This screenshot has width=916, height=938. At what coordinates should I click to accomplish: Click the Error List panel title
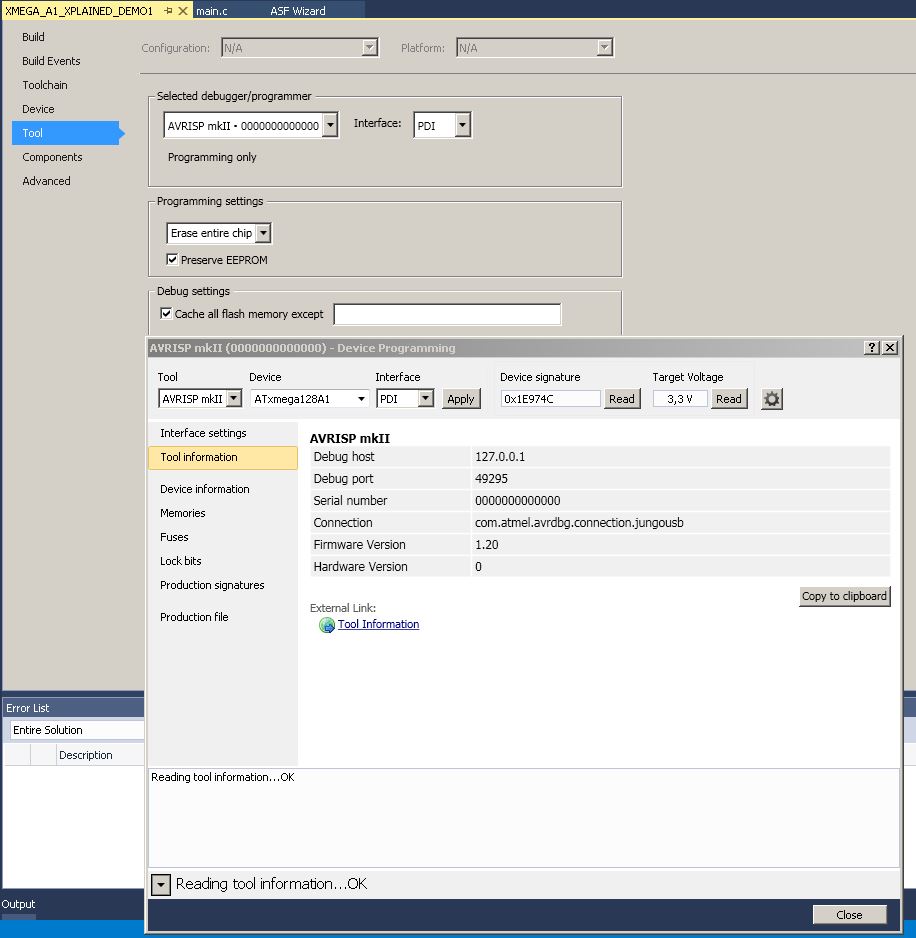tap(28, 708)
